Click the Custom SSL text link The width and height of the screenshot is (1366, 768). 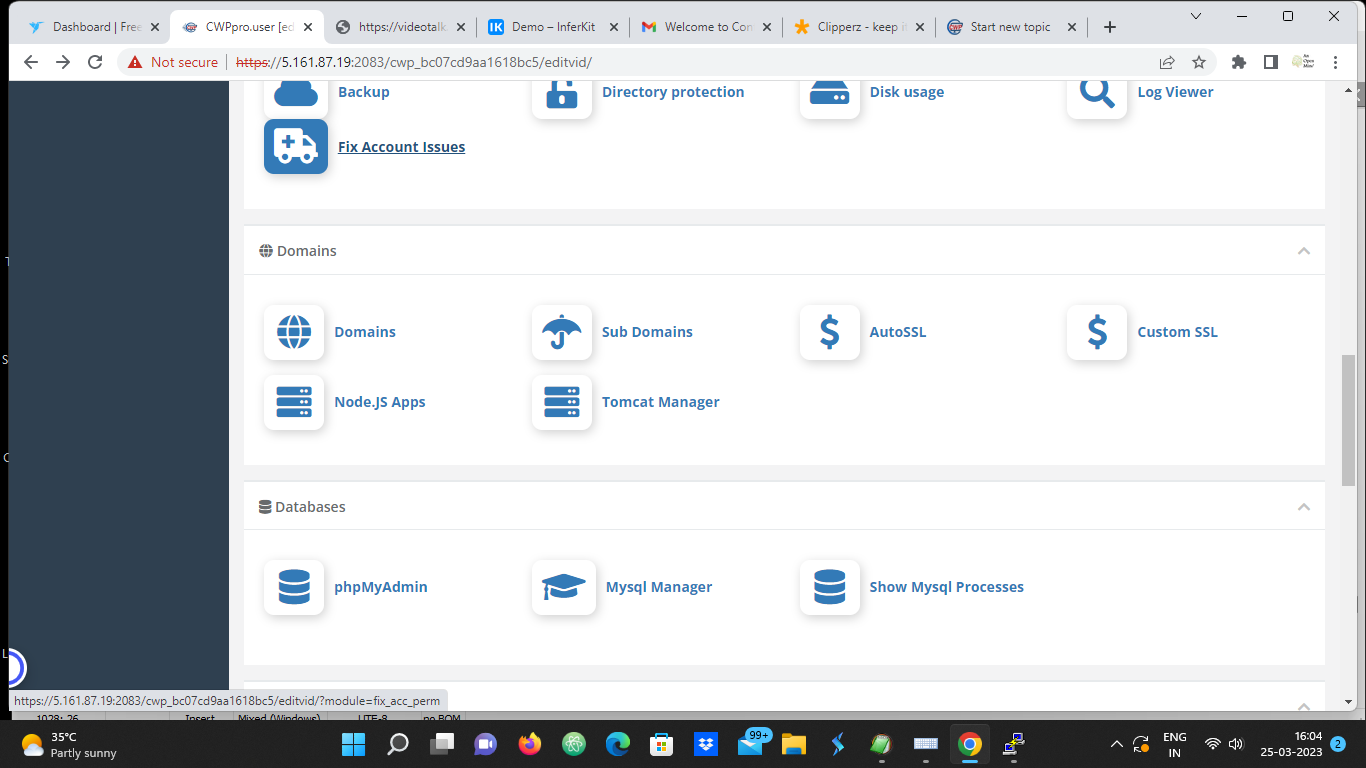[x=1177, y=332]
